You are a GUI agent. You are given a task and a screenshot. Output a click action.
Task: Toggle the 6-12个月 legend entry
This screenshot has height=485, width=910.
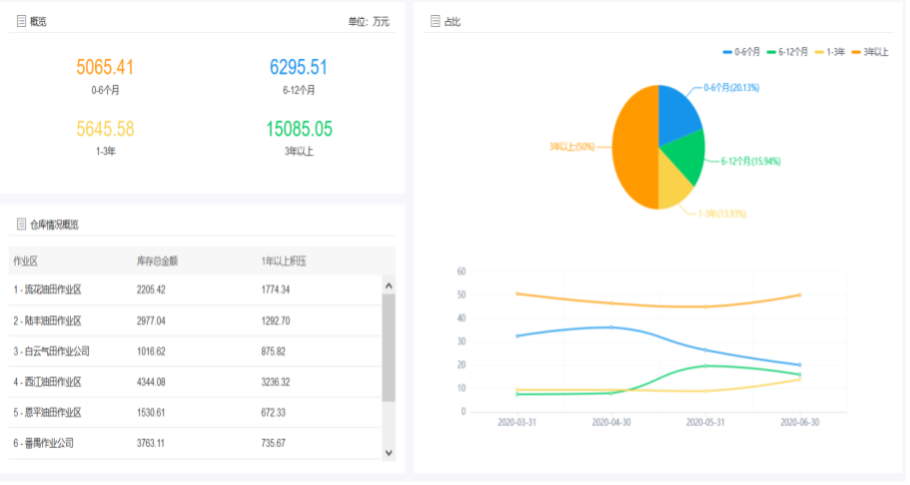coord(789,51)
